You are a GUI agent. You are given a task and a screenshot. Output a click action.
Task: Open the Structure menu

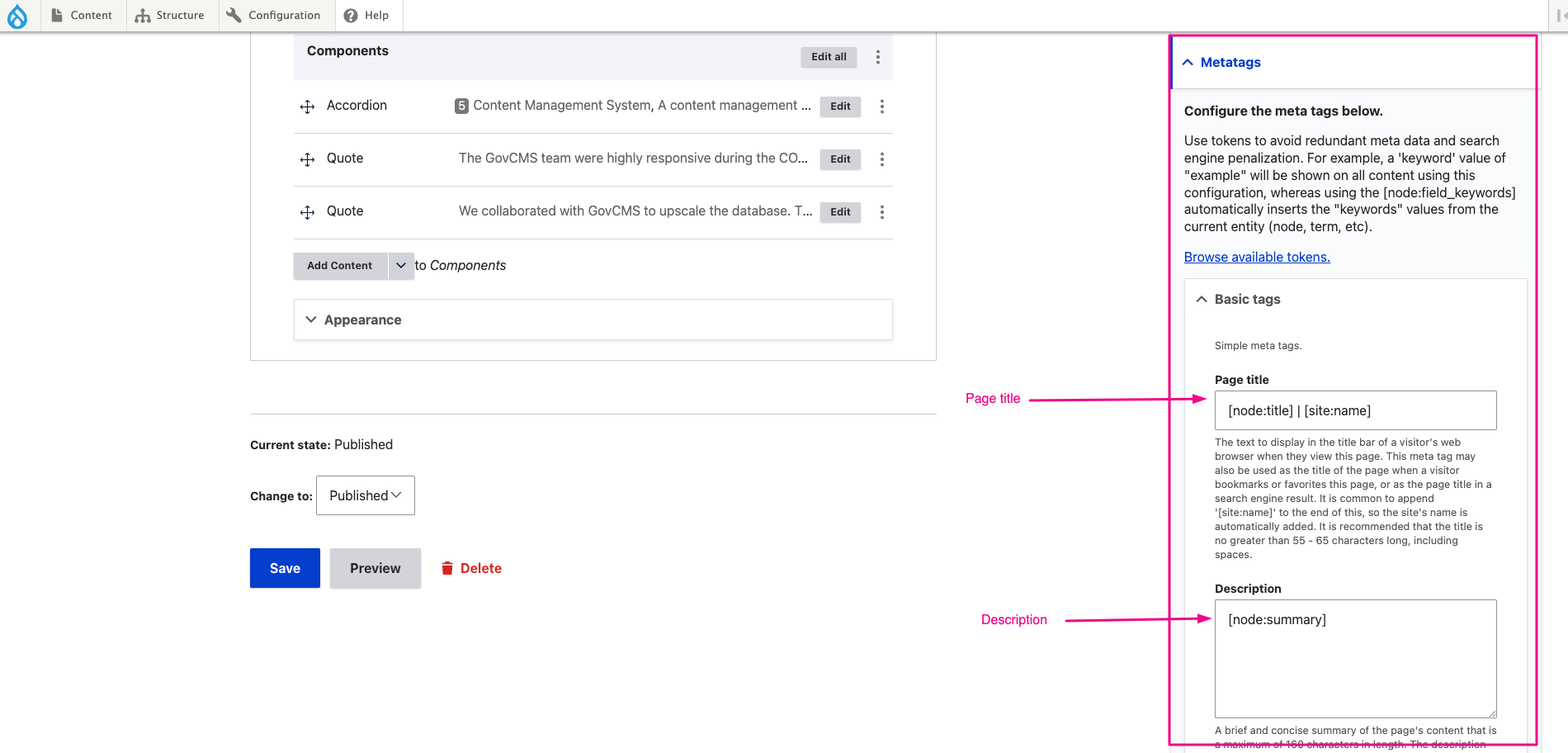point(170,16)
